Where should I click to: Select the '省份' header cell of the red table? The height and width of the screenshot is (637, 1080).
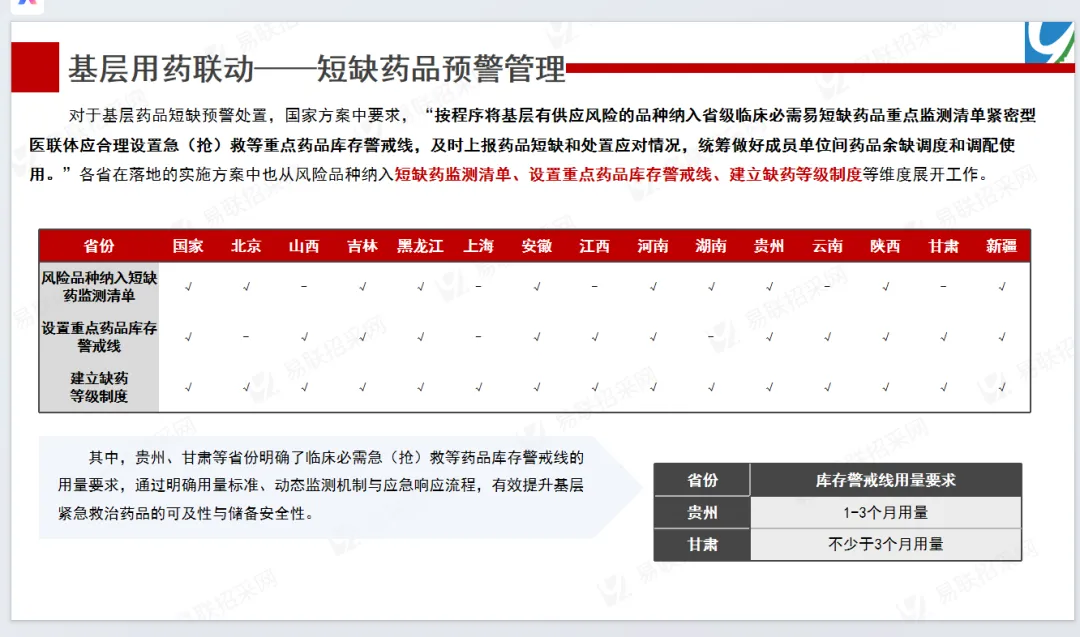tap(99, 246)
